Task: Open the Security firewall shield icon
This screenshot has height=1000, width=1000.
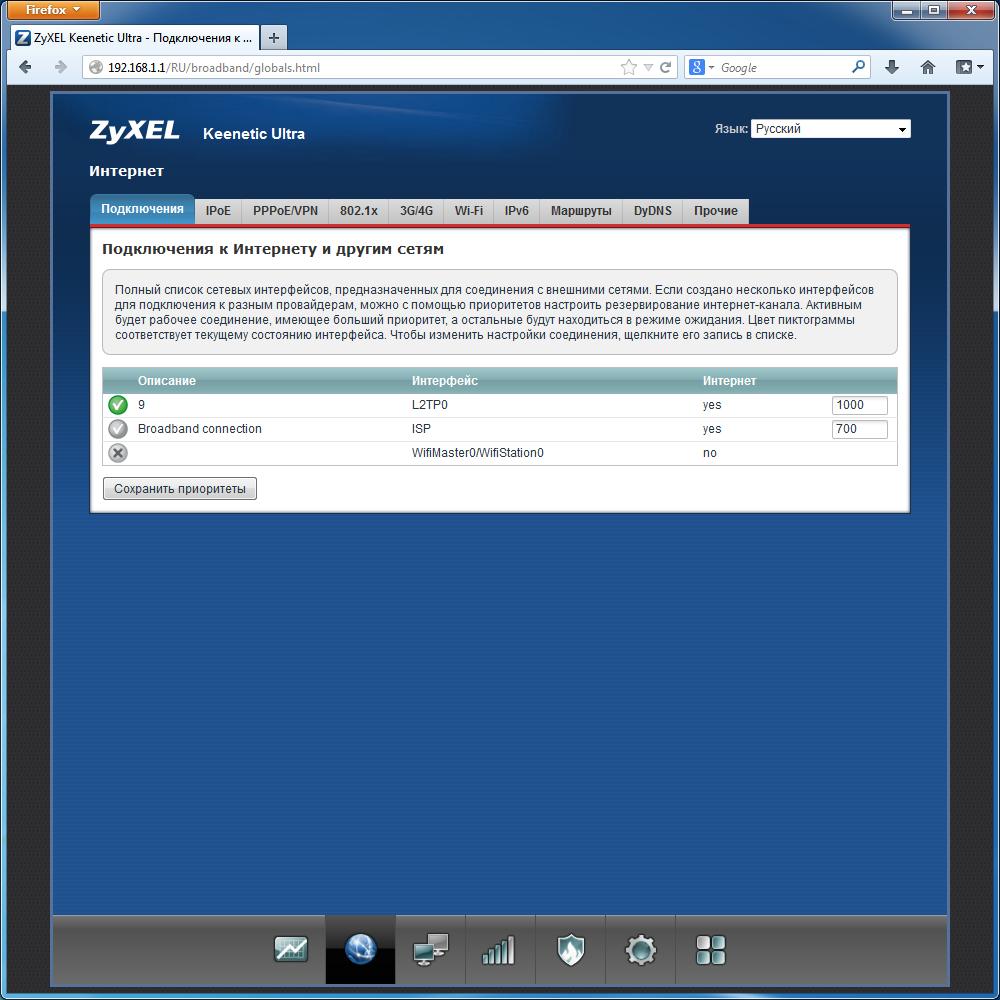Action: point(570,949)
